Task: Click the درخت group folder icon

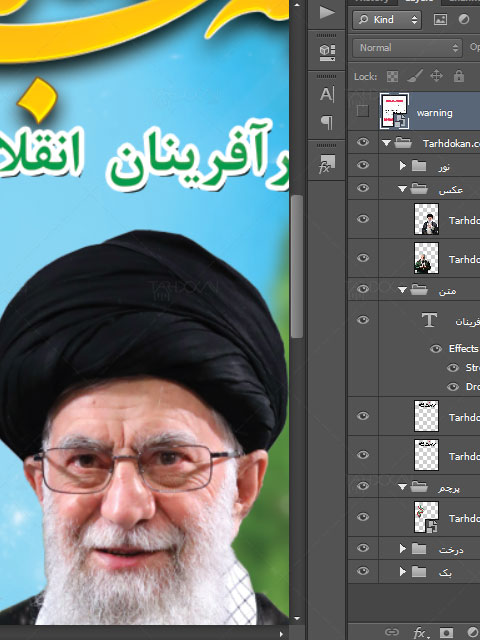Action: click(419, 549)
